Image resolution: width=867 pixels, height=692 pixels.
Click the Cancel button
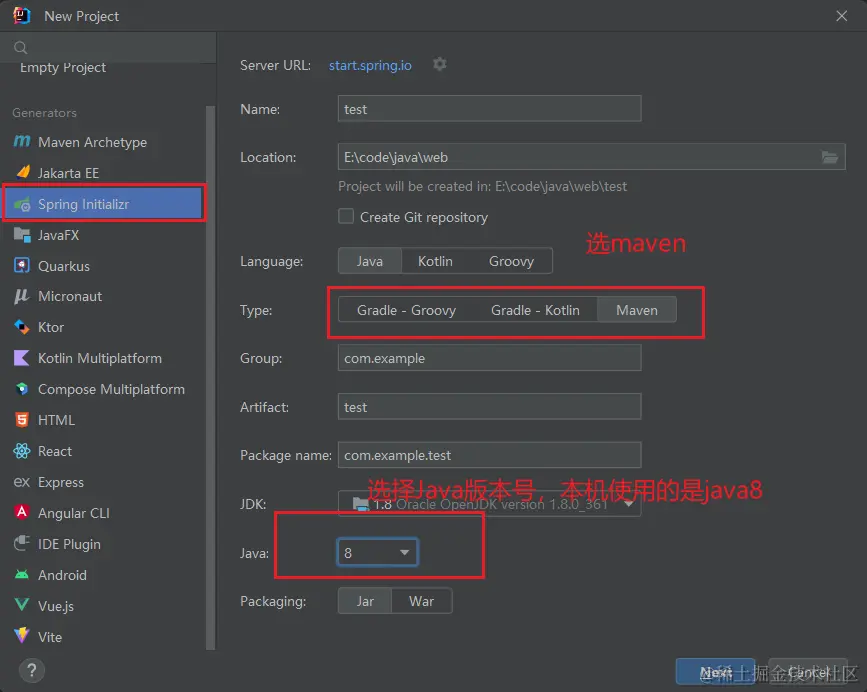coord(808,672)
